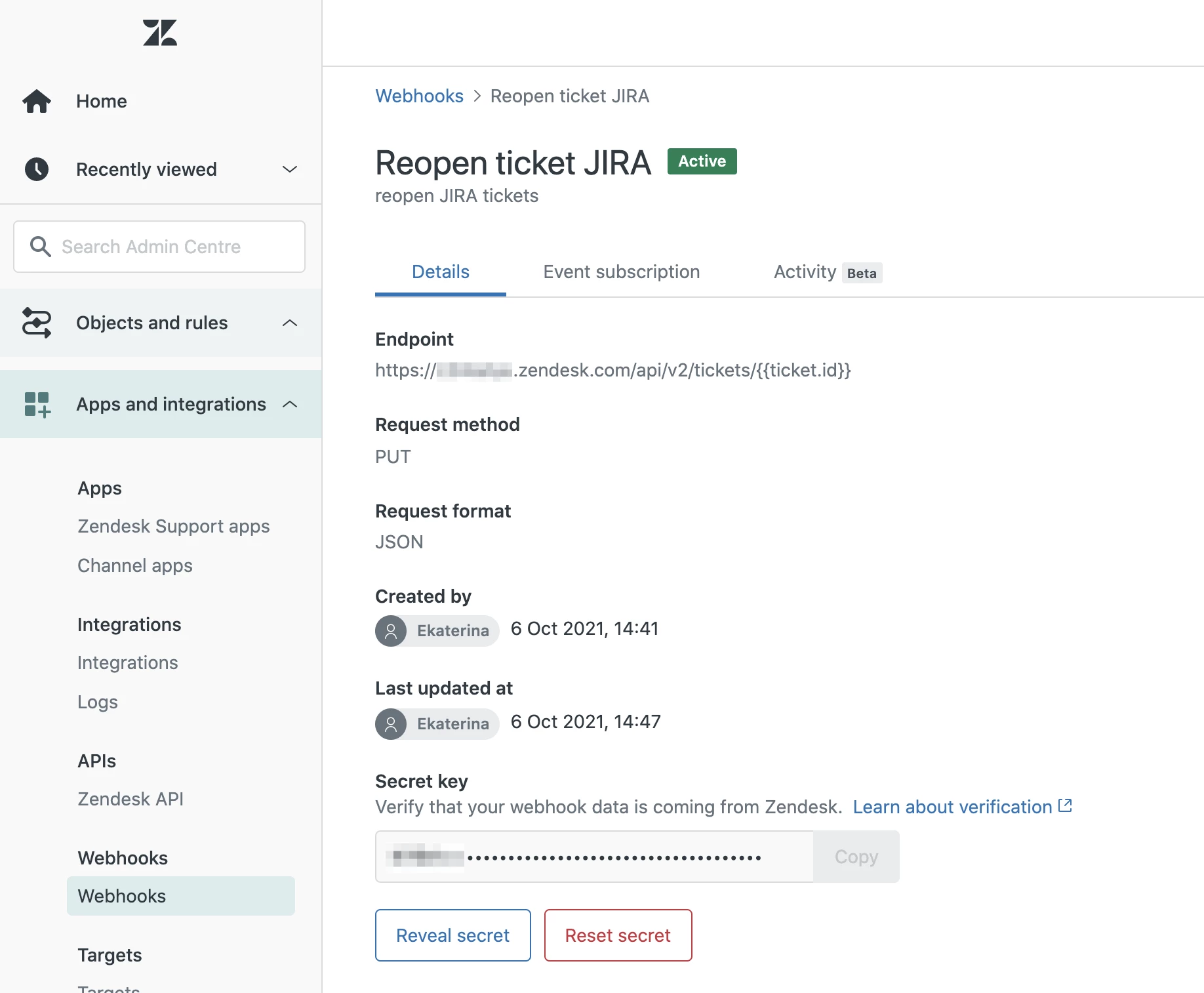Click the Targets section heading in sidebar
This screenshot has height=993, width=1204.
pyautogui.click(x=110, y=955)
